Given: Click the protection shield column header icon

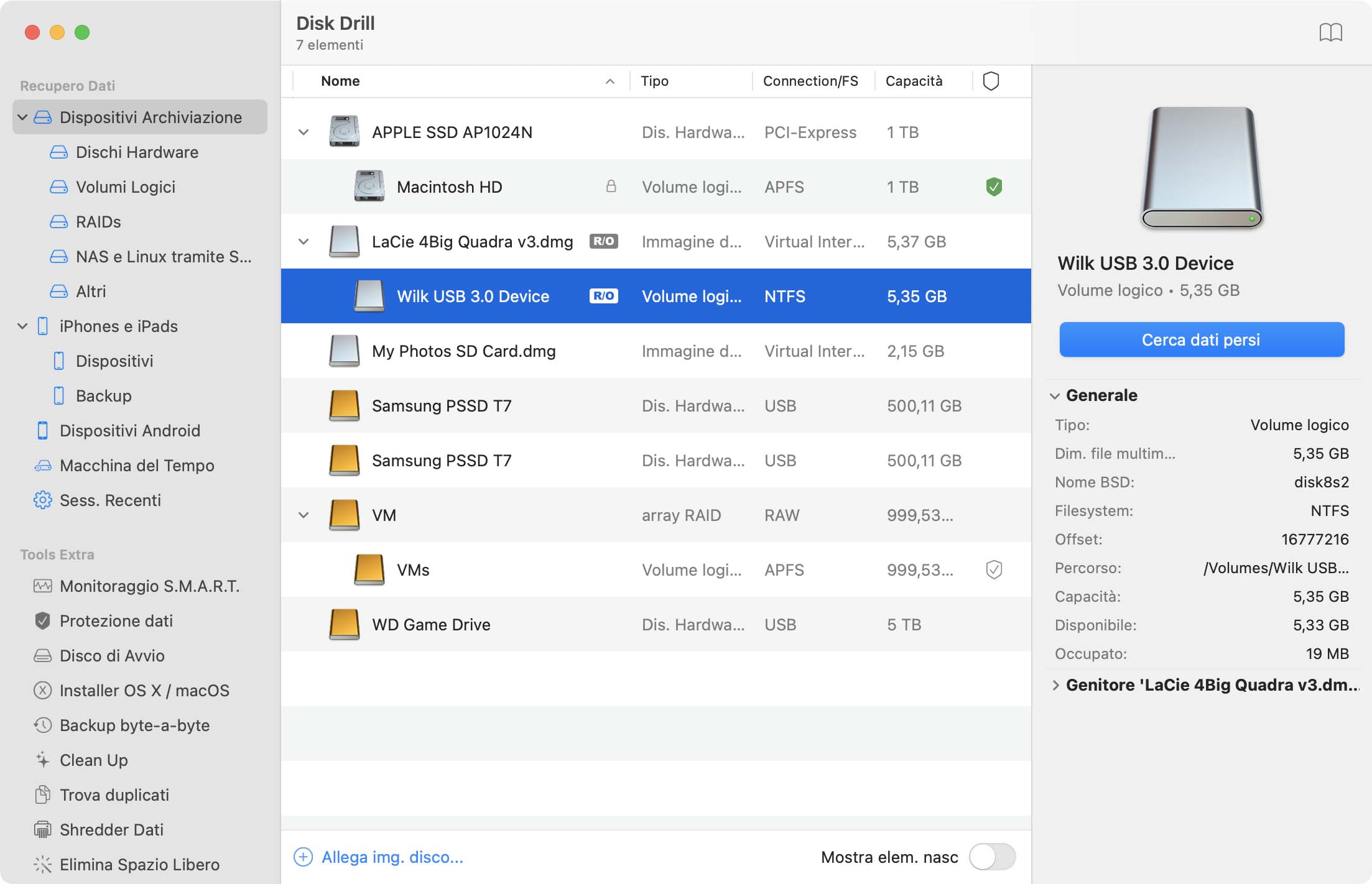Looking at the screenshot, I should (x=991, y=81).
